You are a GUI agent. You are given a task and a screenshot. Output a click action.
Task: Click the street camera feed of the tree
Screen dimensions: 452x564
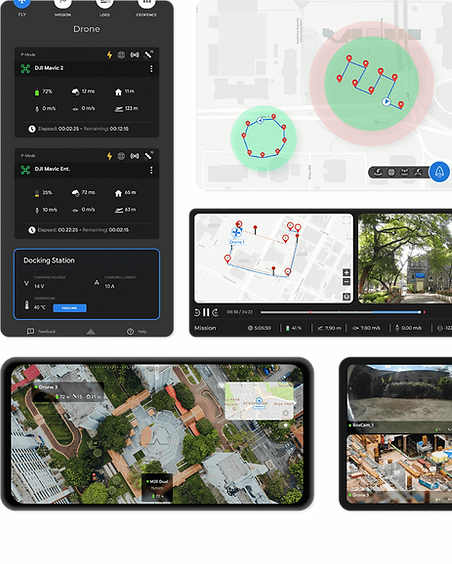[x=405, y=259]
